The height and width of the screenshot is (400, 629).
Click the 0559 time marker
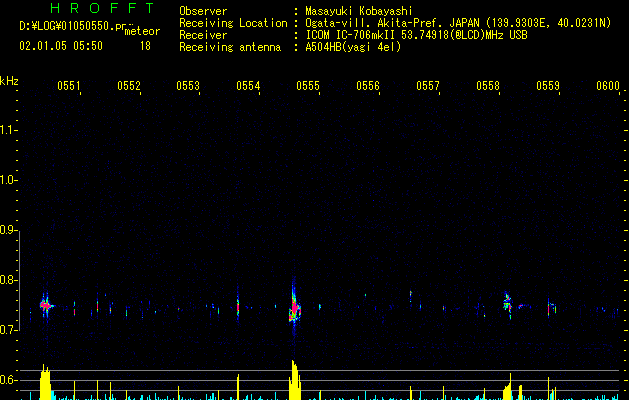pos(548,85)
